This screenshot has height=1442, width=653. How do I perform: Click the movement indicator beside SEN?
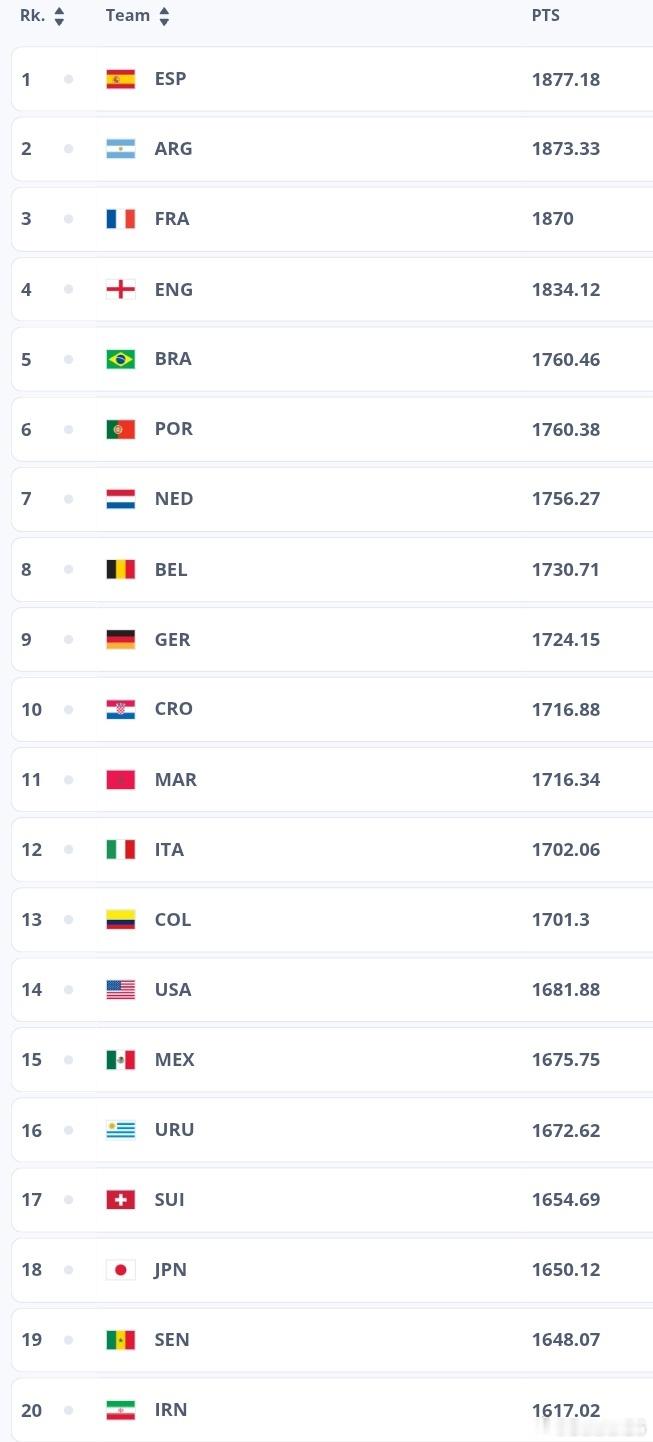[x=69, y=1339]
